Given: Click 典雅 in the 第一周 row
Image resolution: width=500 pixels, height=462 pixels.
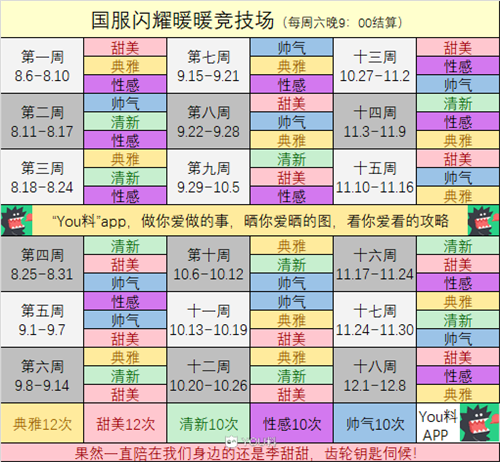Looking at the screenshot, I should point(125,66).
